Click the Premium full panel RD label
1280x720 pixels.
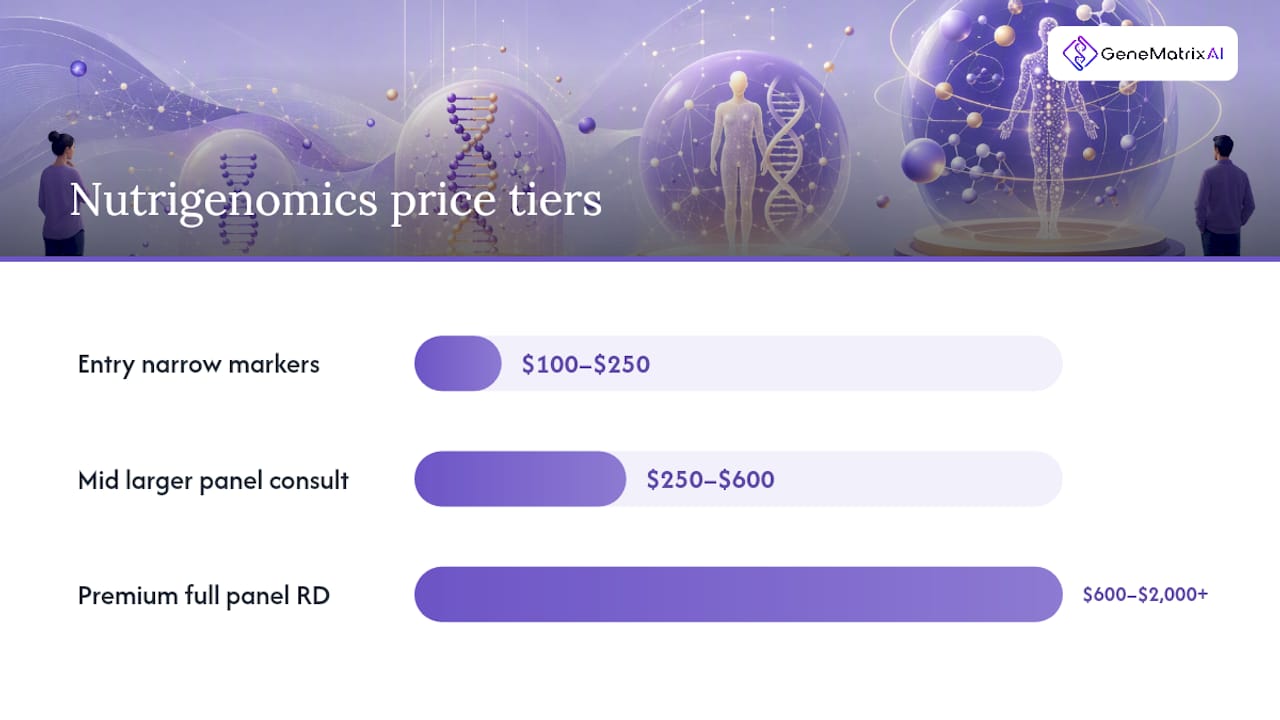click(204, 596)
